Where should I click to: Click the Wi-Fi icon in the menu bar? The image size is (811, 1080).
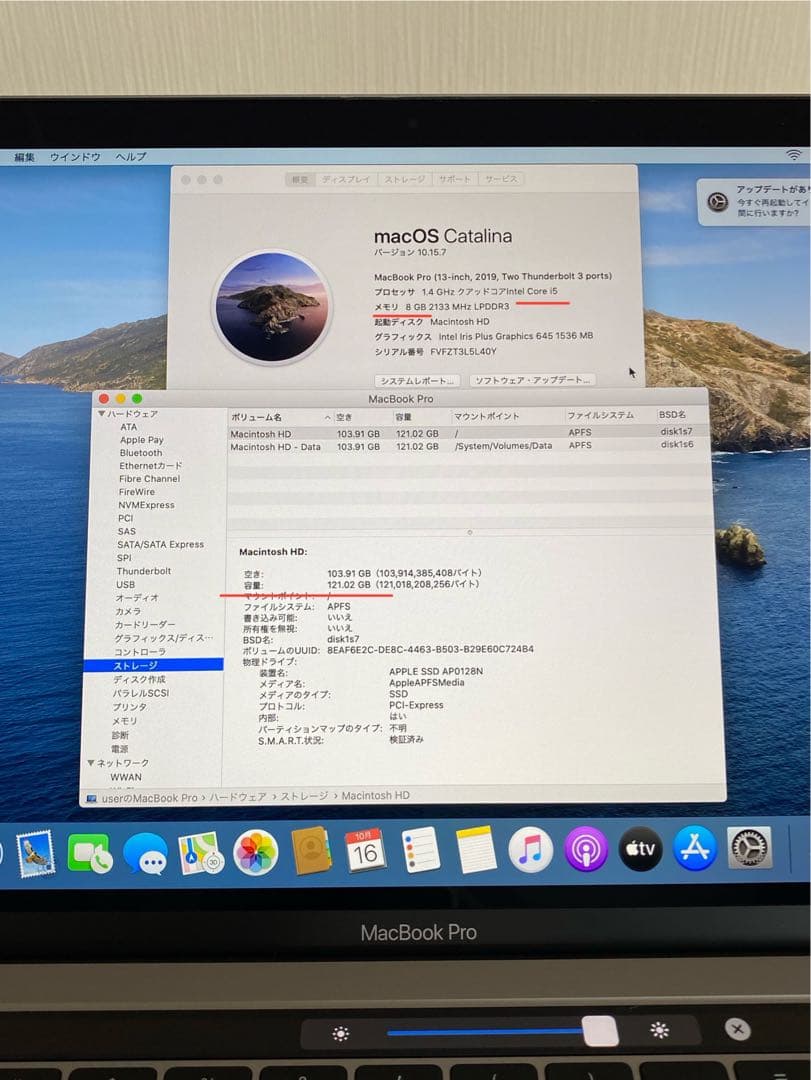coord(795,155)
